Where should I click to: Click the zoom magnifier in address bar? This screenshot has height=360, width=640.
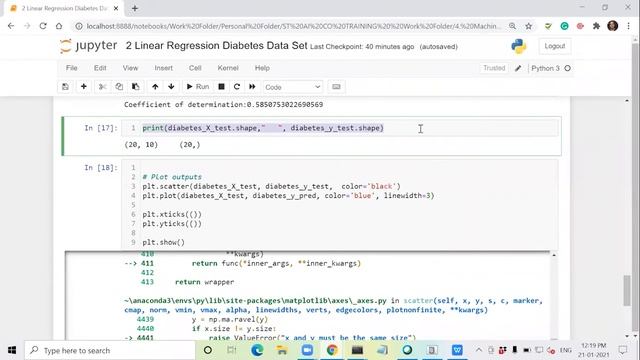pyautogui.click(x=512, y=26)
